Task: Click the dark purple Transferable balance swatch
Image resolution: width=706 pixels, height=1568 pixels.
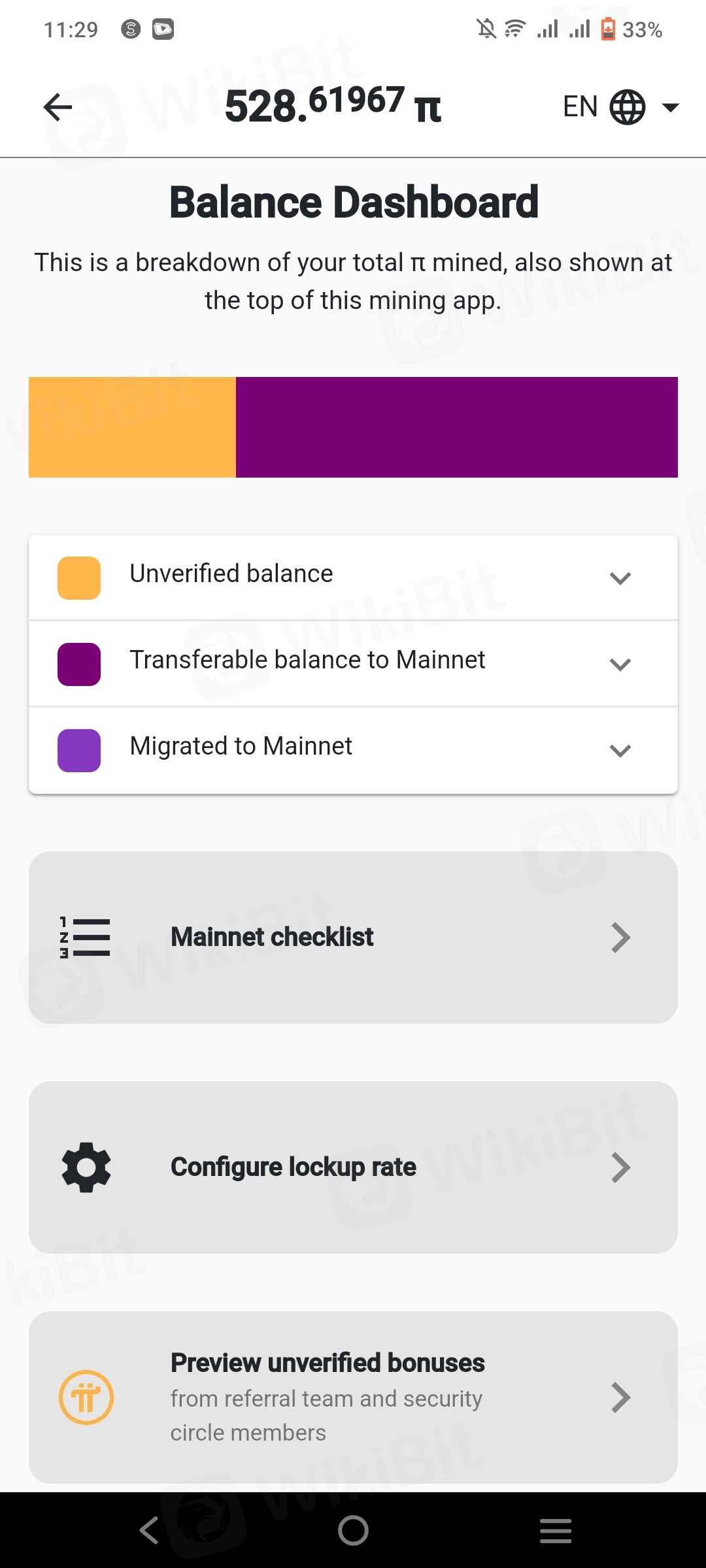Action: coord(79,664)
